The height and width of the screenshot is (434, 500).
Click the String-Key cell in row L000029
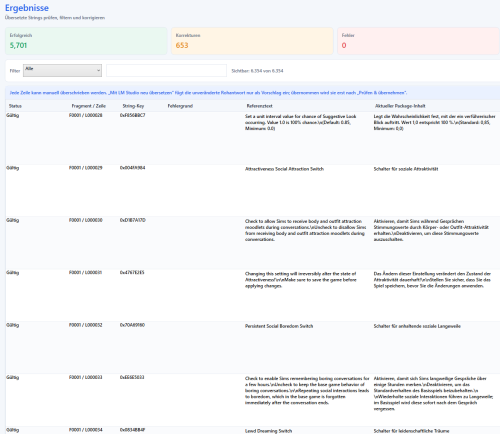132,168
